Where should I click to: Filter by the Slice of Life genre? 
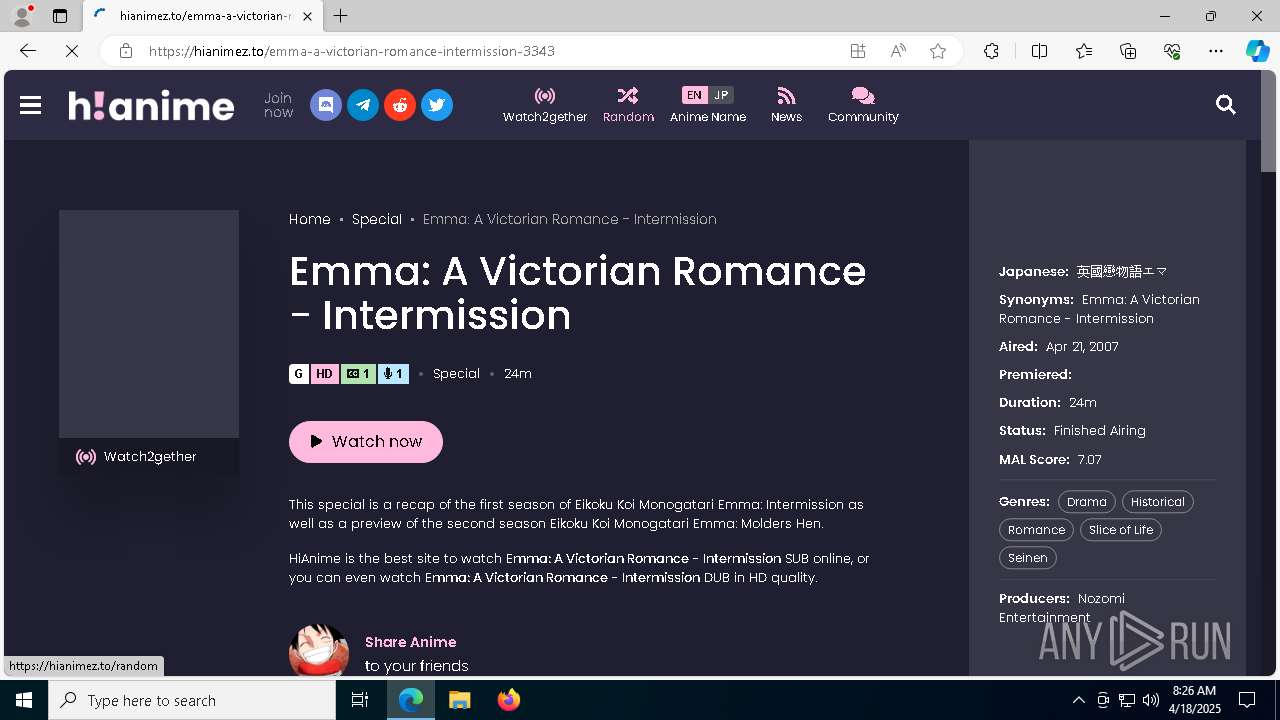pos(1121,530)
